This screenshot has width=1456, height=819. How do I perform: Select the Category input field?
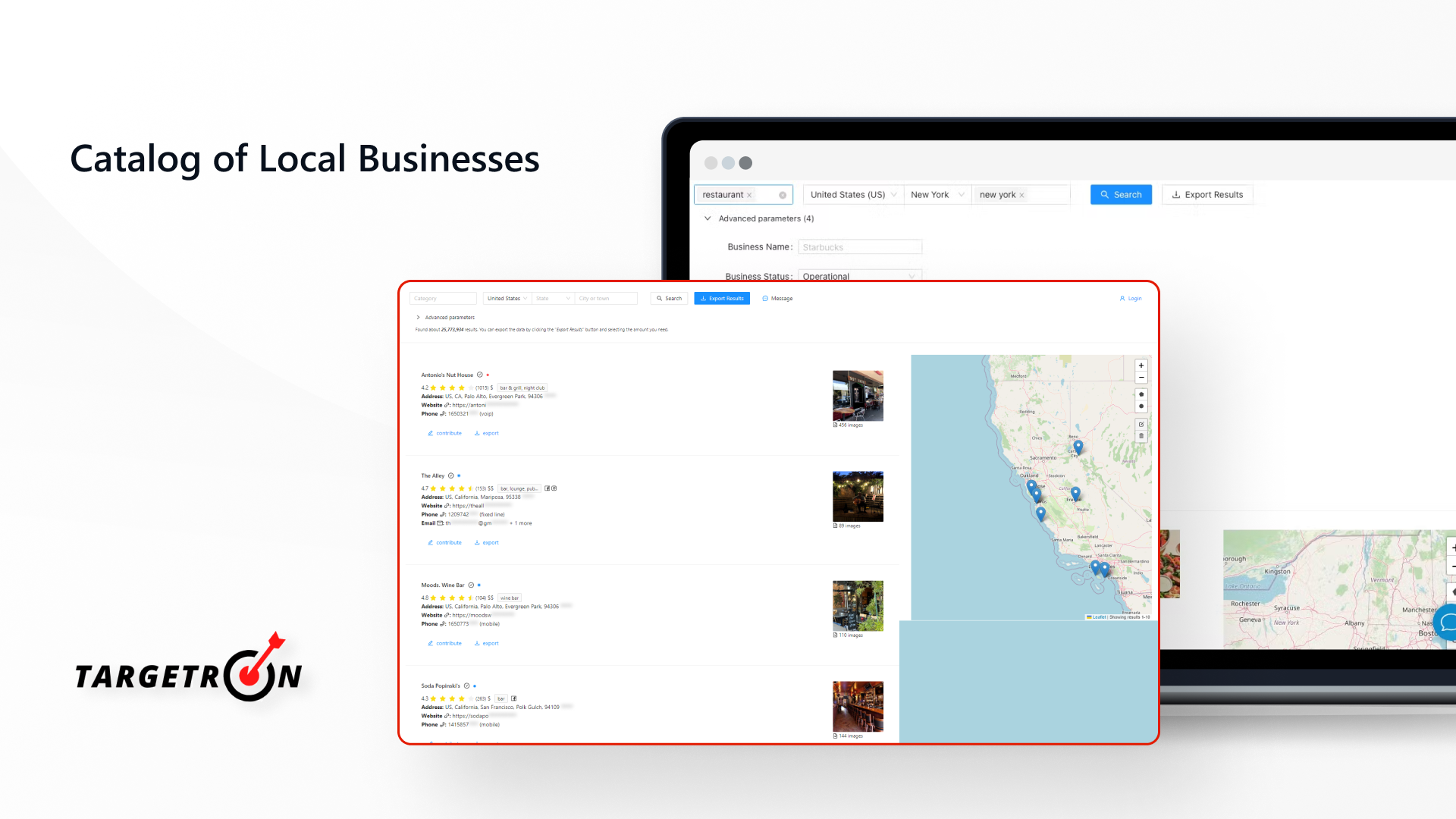tap(443, 298)
